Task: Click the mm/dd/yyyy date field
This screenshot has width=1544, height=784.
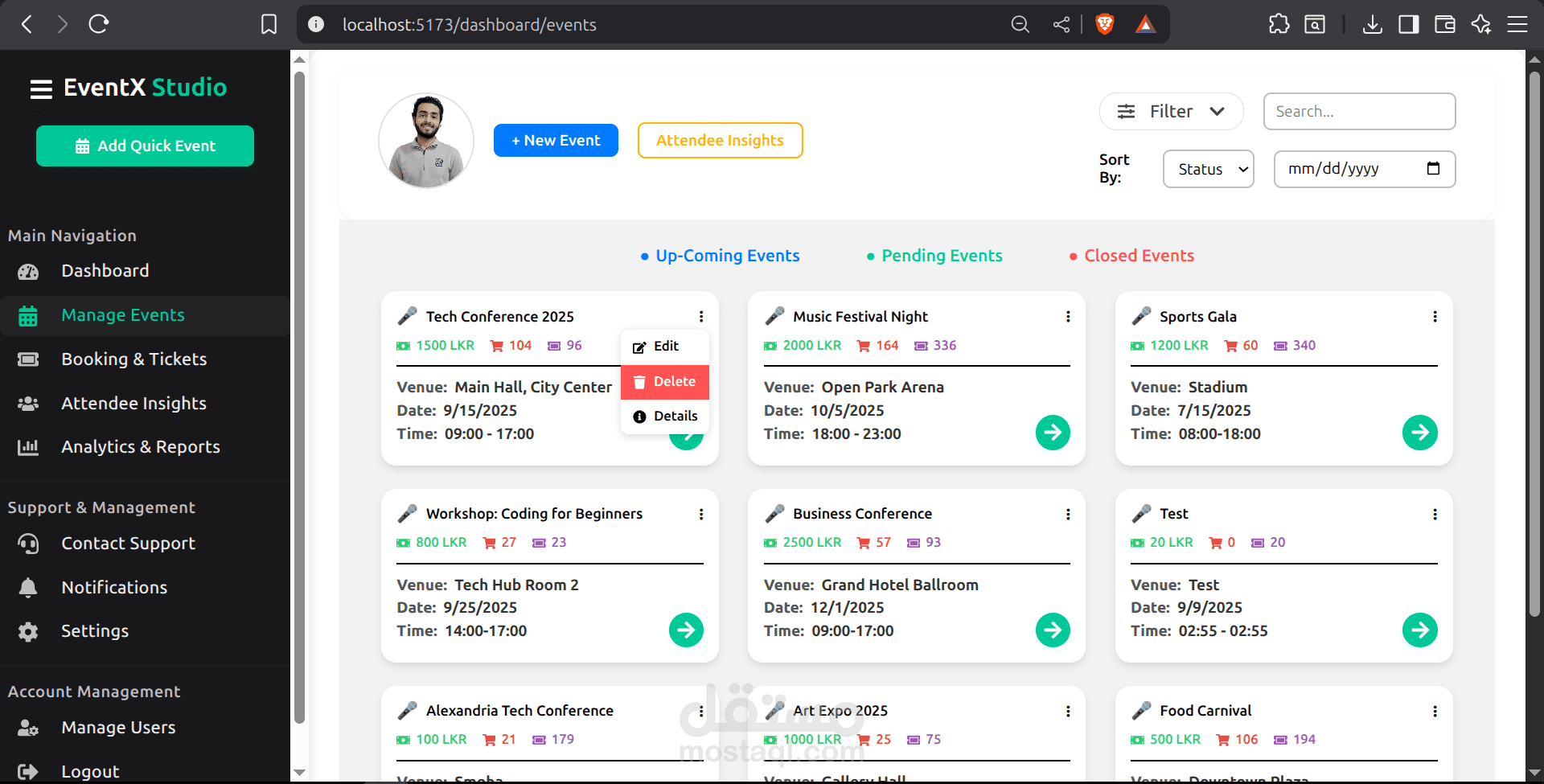Action: click(x=1365, y=169)
